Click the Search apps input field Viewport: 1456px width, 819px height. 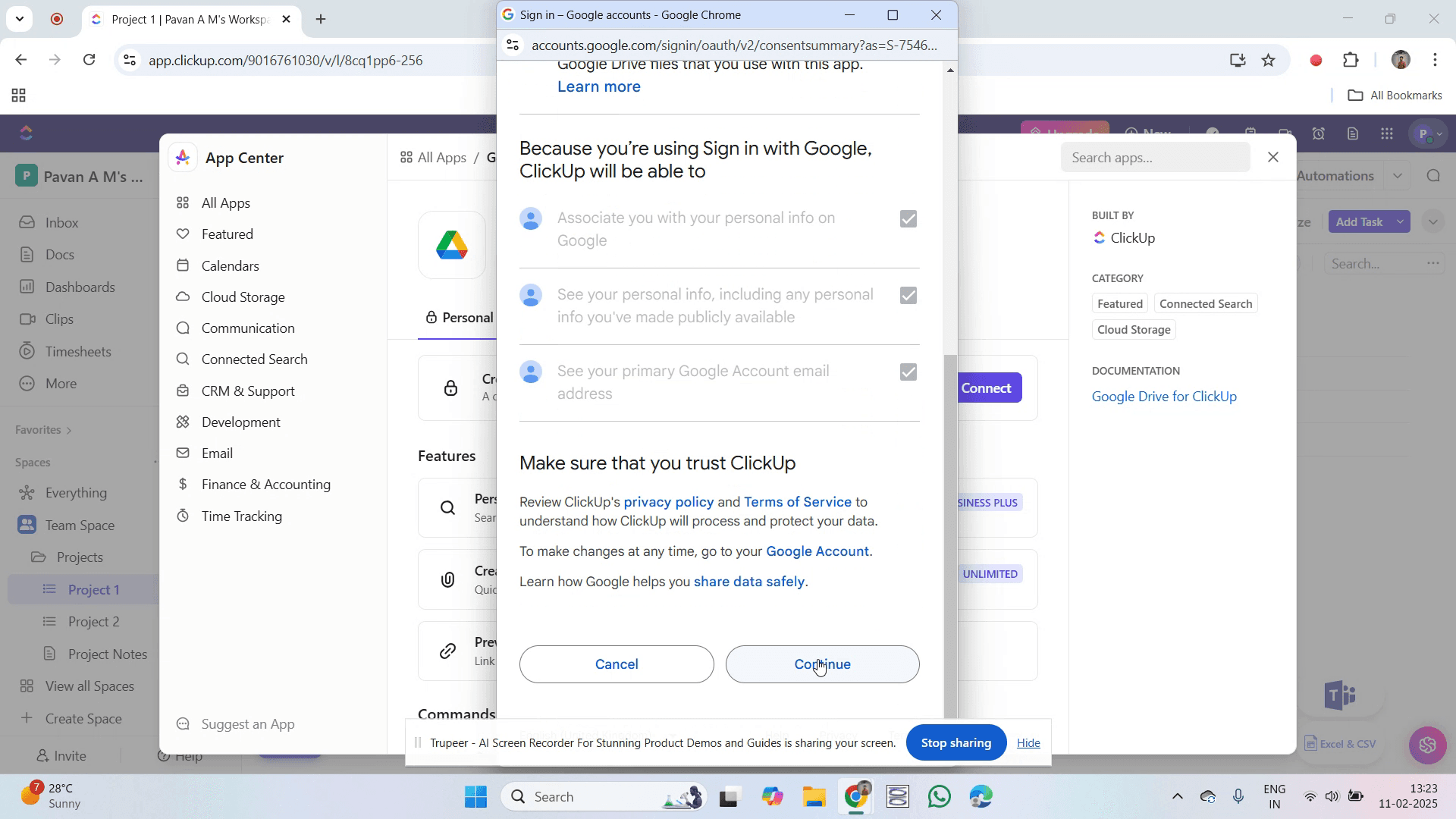pos(1154,158)
